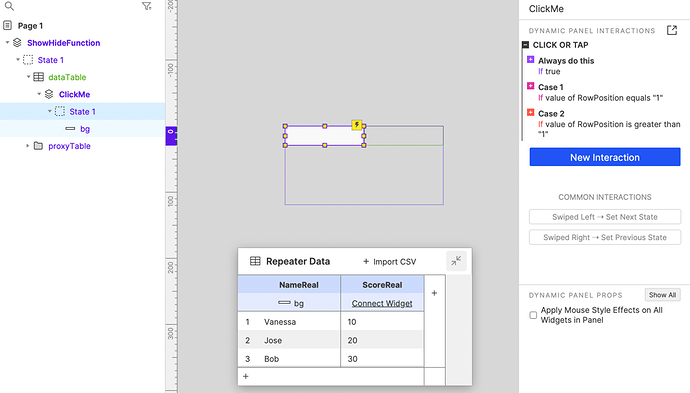Click Import CSV in Repeater Data
The image size is (690, 393).
pyautogui.click(x=389, y=262)
